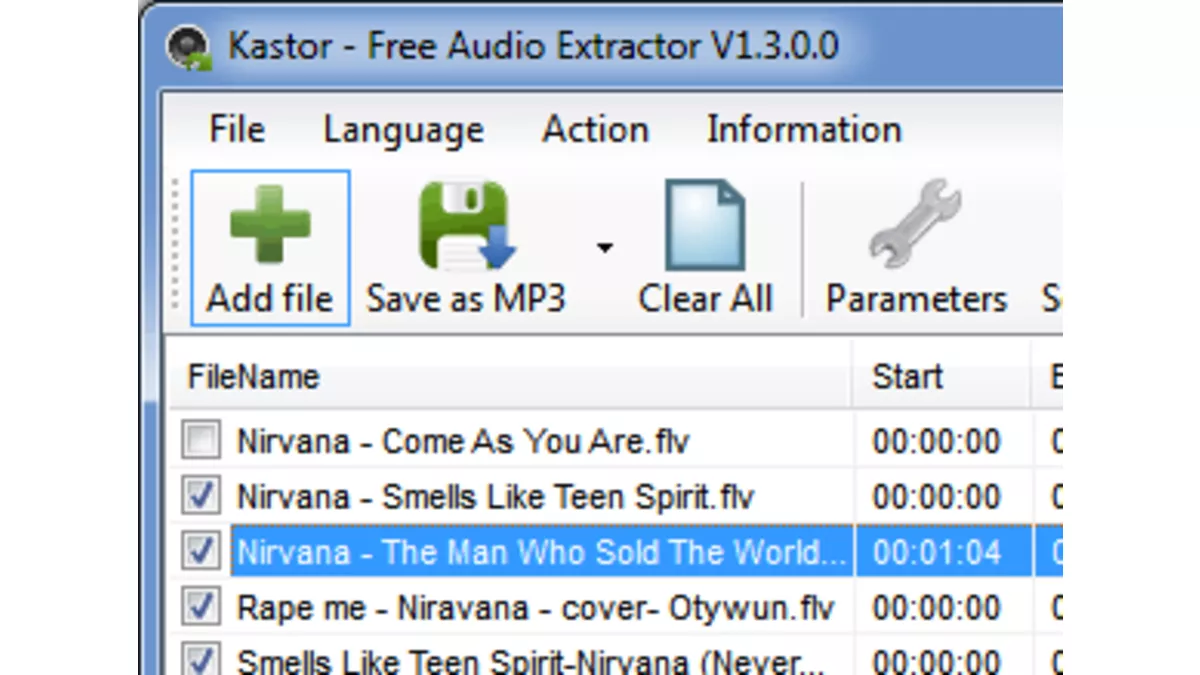Click the 00:01:04 start time cell

point(936,552)
